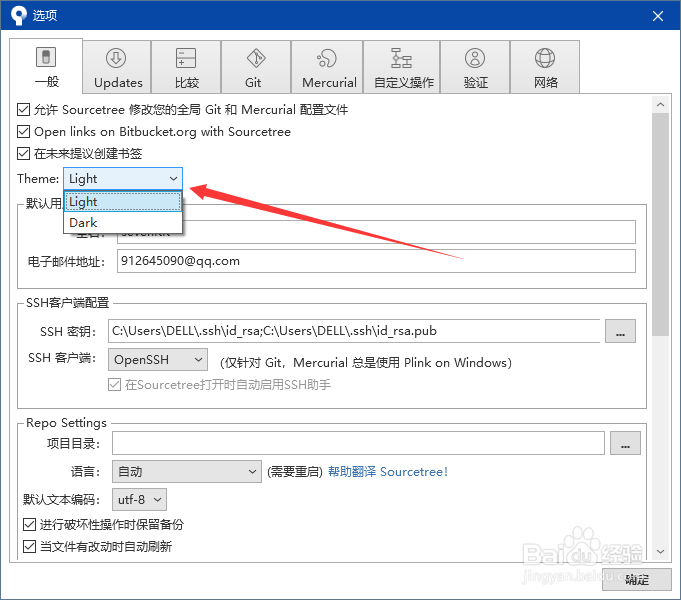681x600 pixels.
Task: Click the SSH key path field
Action: pos(354,331)
